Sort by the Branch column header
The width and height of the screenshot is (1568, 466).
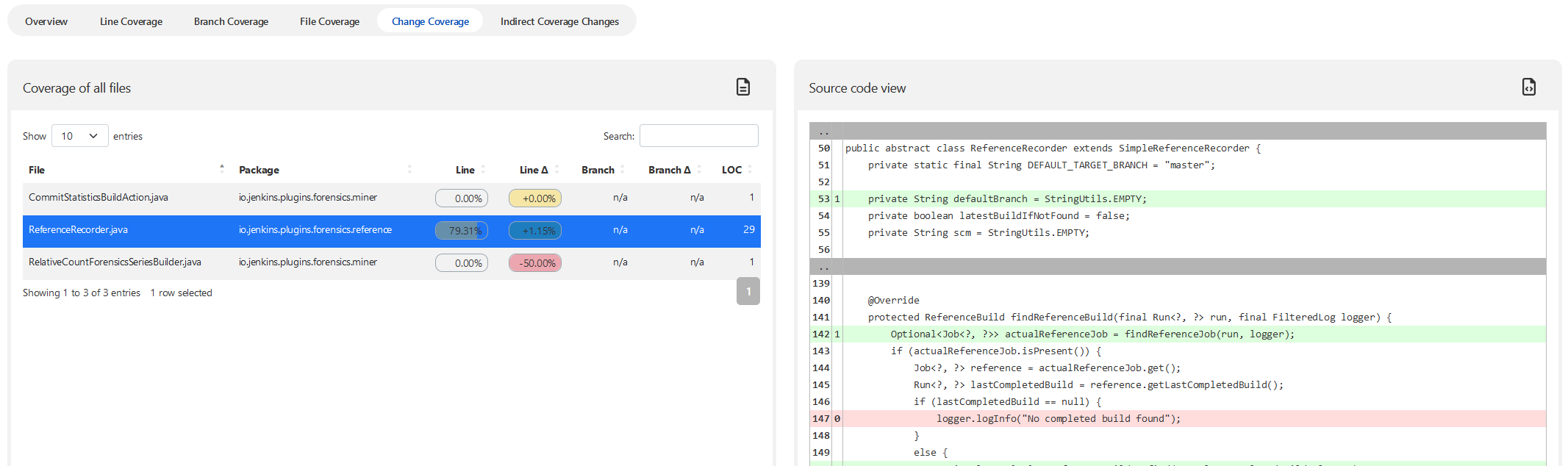click(598, 170)
